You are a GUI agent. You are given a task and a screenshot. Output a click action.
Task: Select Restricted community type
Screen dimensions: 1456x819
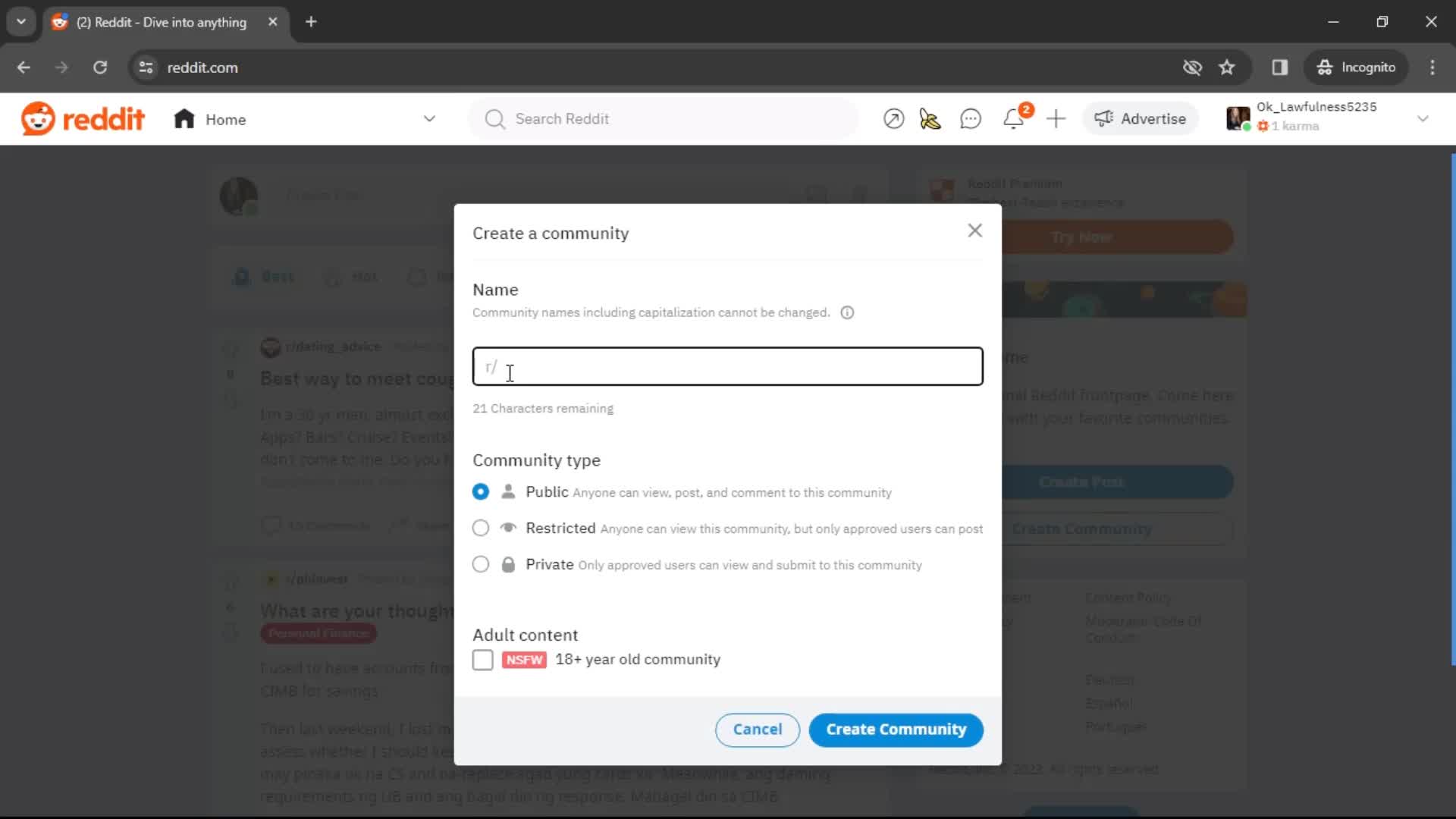point(480,527)
